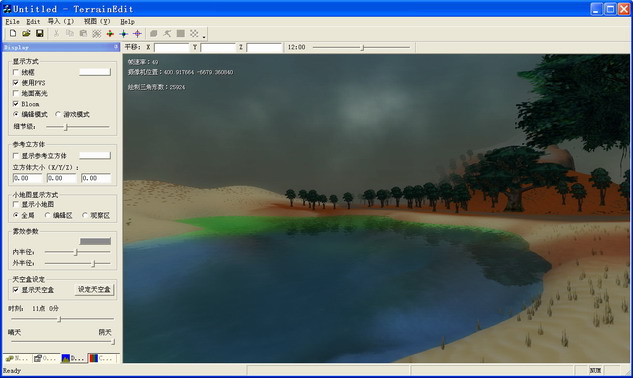Select the blue-green cross axis tool
The width and height of the screenshot is (633, 378).
point(124,34)
